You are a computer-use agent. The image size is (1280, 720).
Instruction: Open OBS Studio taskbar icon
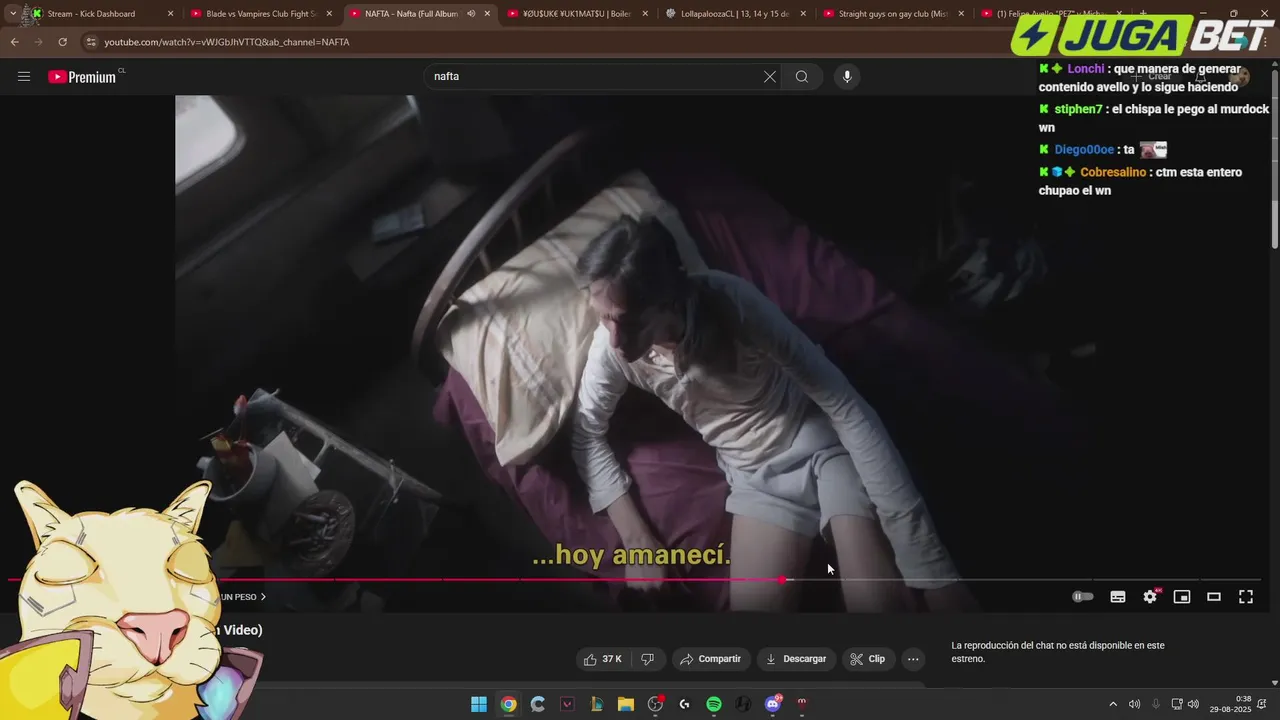tap(655, 704)
